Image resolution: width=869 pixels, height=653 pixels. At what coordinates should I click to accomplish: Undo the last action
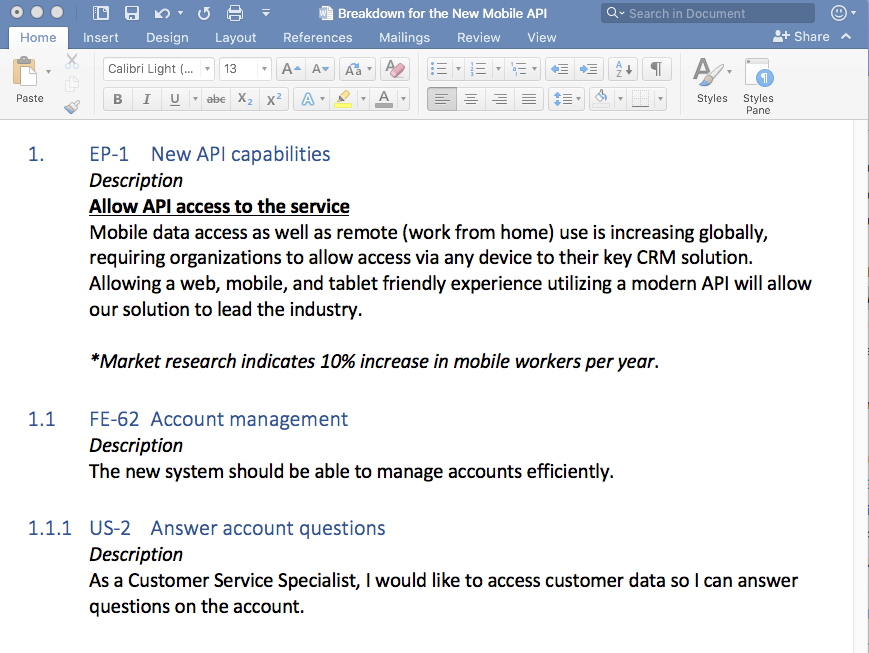[x=162, y=13]
